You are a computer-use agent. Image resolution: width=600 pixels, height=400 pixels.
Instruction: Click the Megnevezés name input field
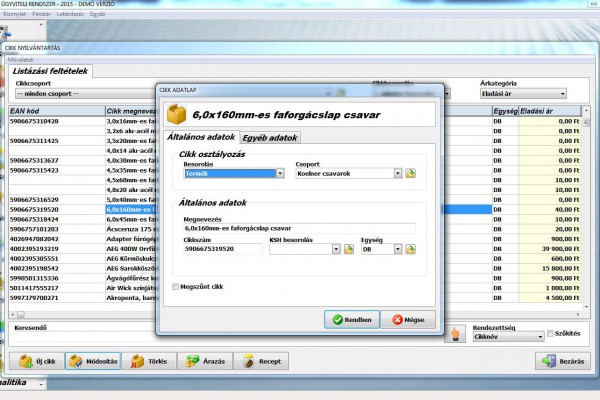[299, 228]
